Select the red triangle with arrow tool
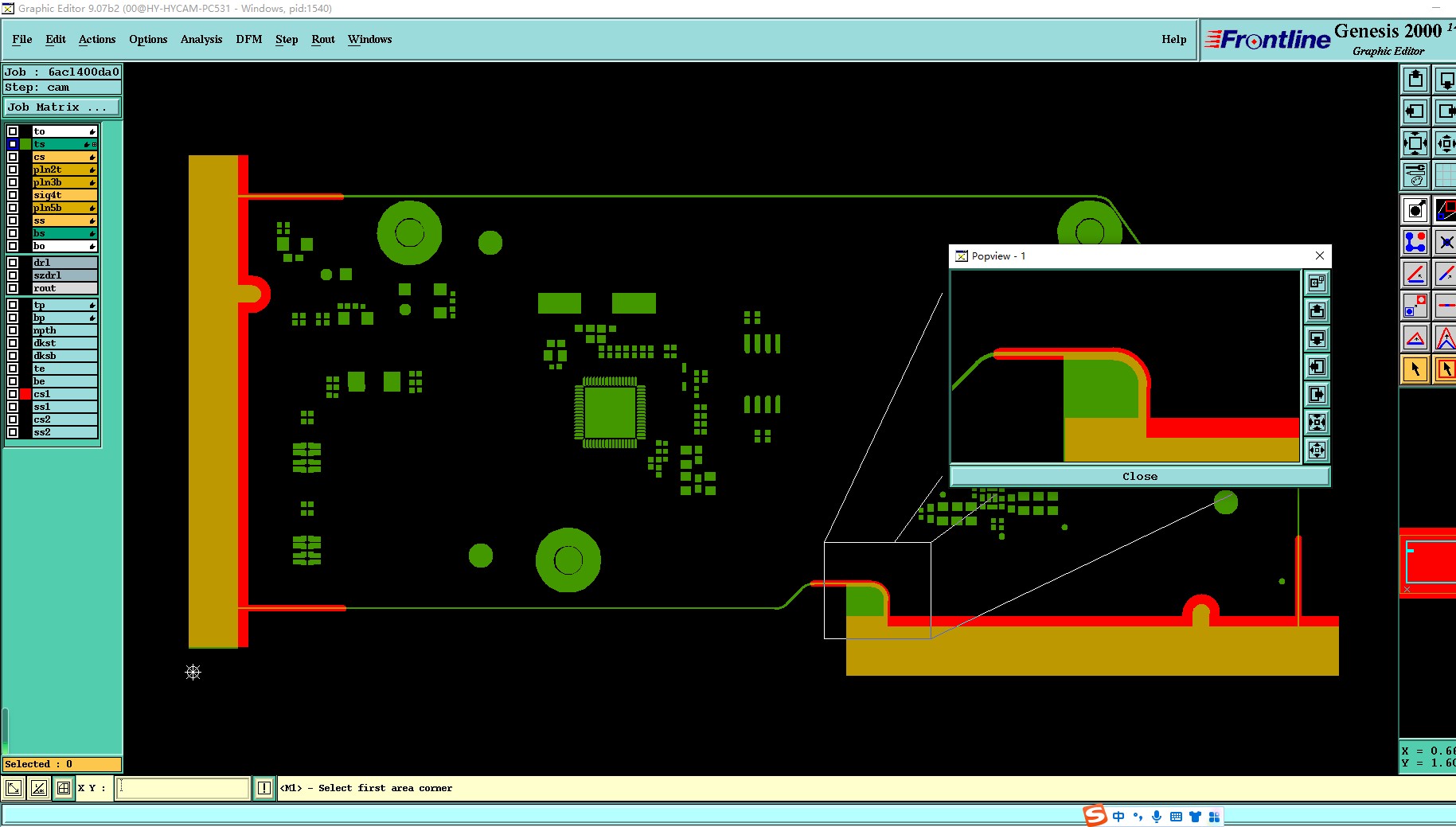1456x827 pixels. [x=1415, y=337]
